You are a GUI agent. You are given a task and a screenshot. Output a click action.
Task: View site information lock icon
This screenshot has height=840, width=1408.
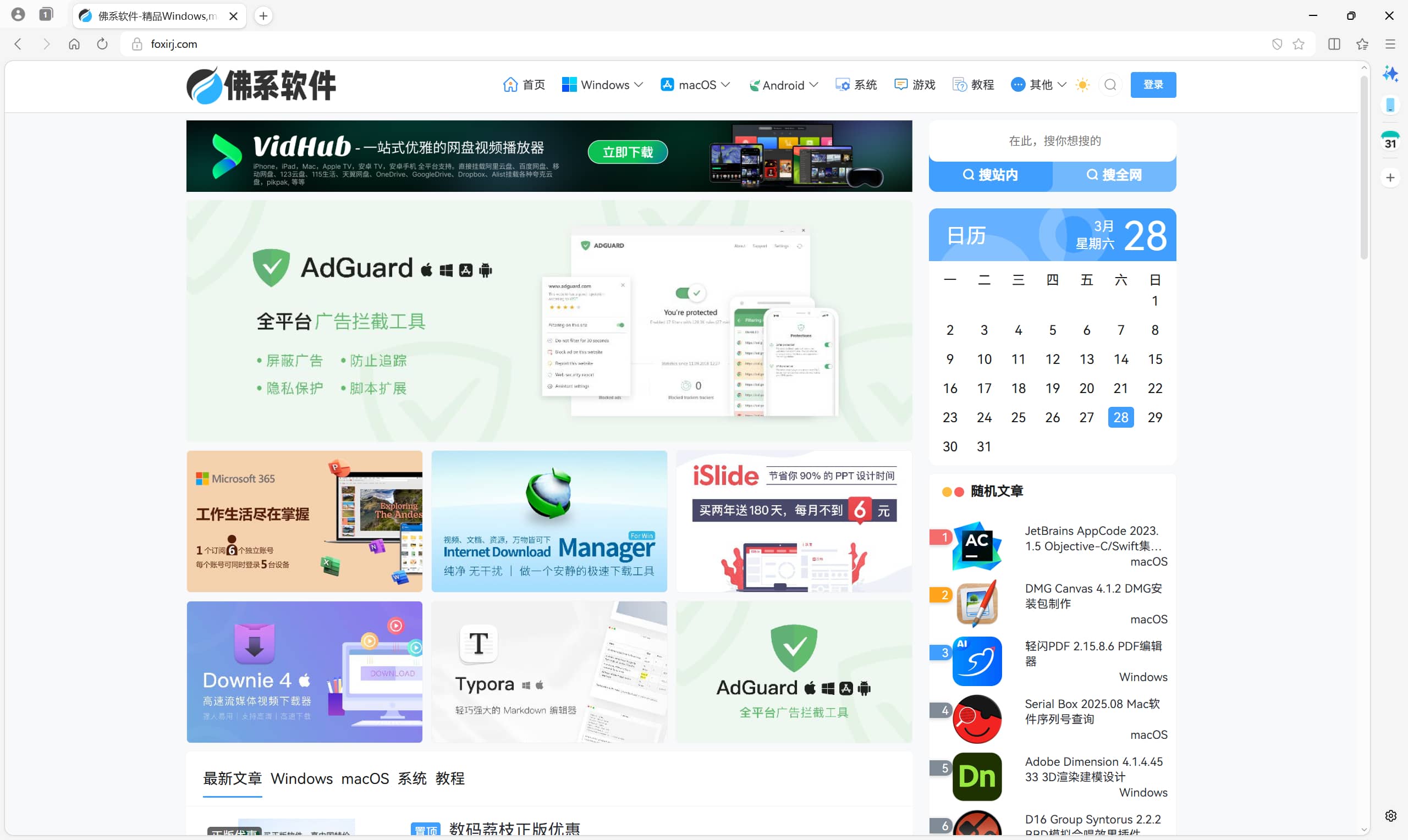click(x=136, y=43)
